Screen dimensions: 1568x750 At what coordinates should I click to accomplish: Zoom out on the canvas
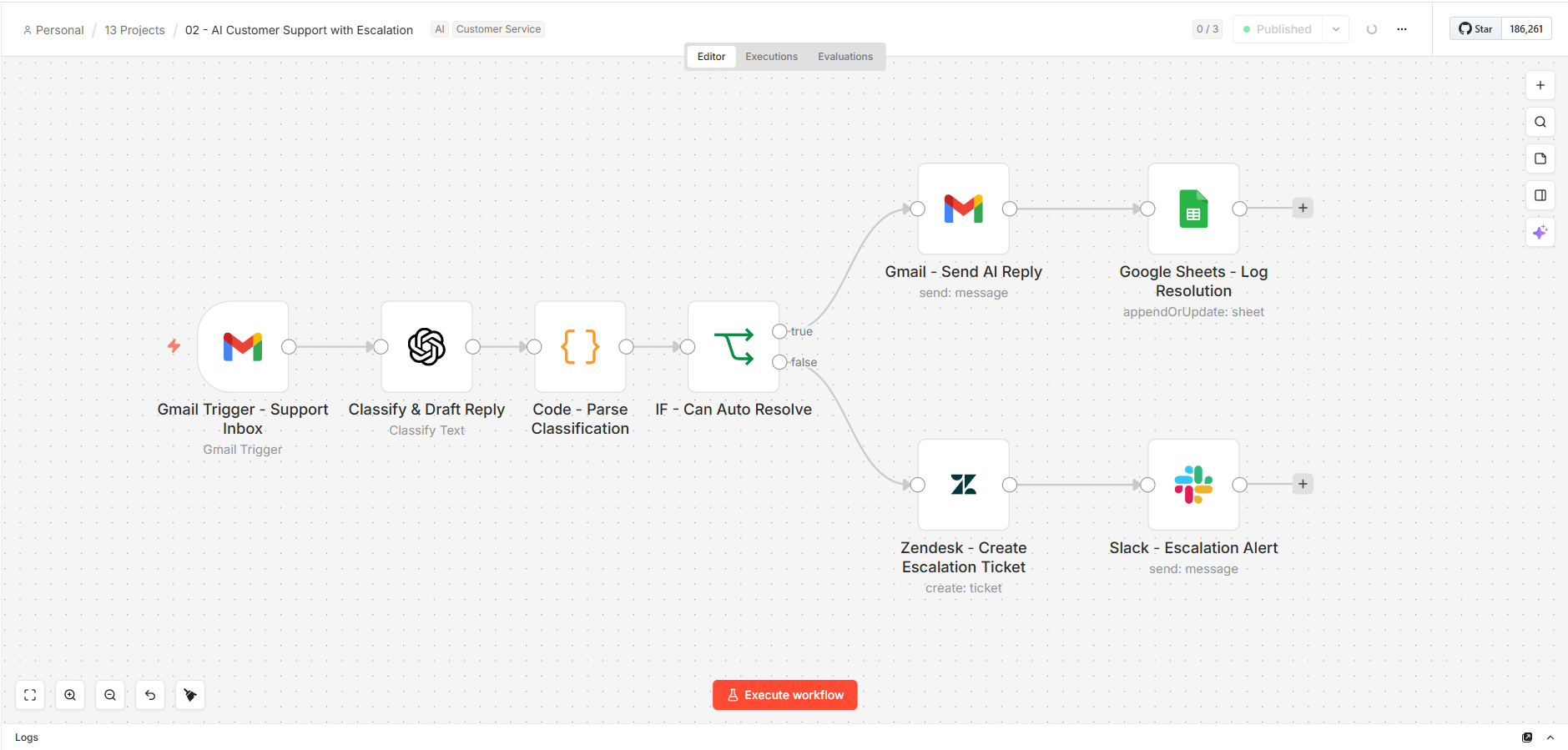[x=110, y=695]
